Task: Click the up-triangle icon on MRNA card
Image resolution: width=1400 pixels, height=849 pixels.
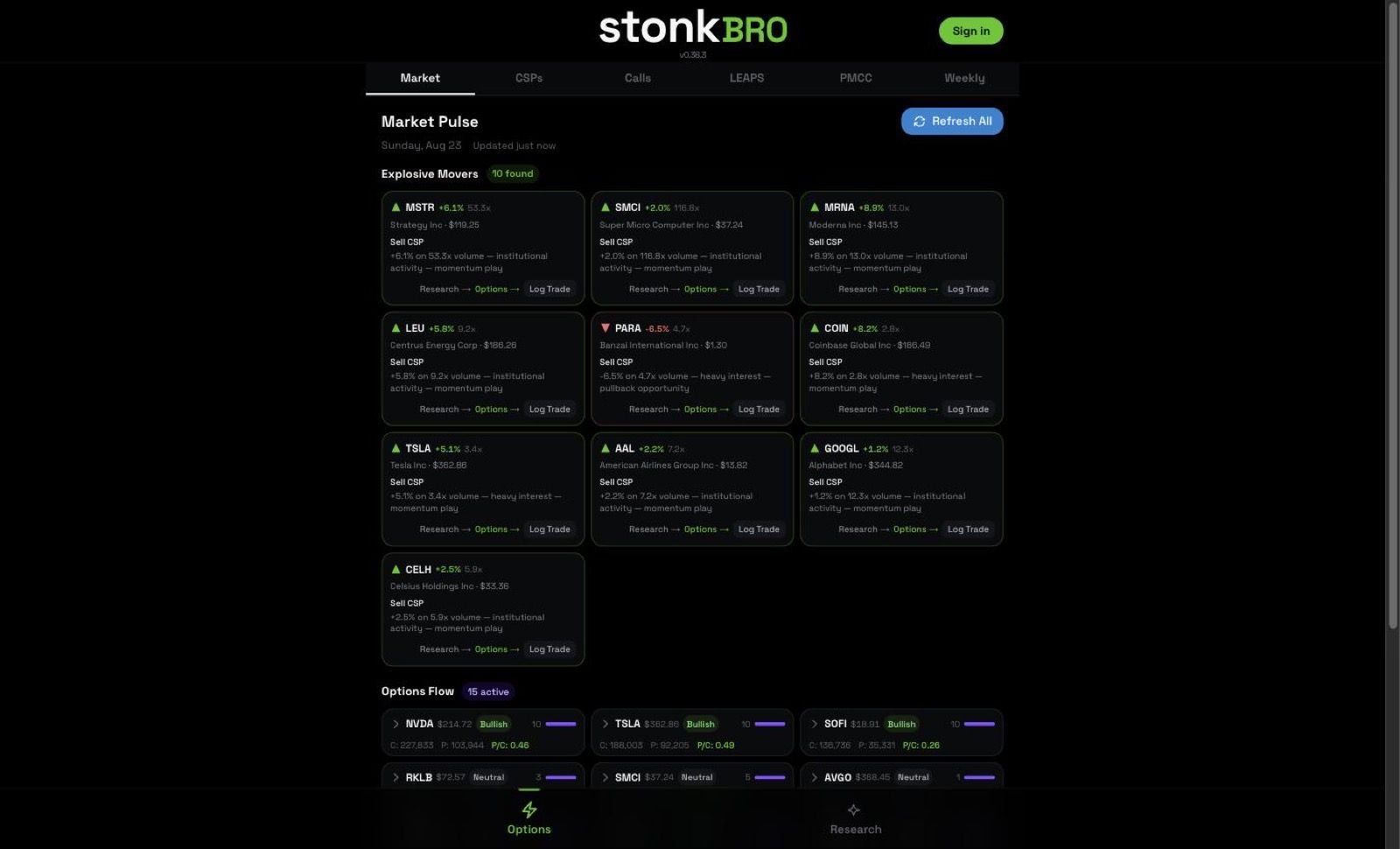Action: tap(814, 207)
